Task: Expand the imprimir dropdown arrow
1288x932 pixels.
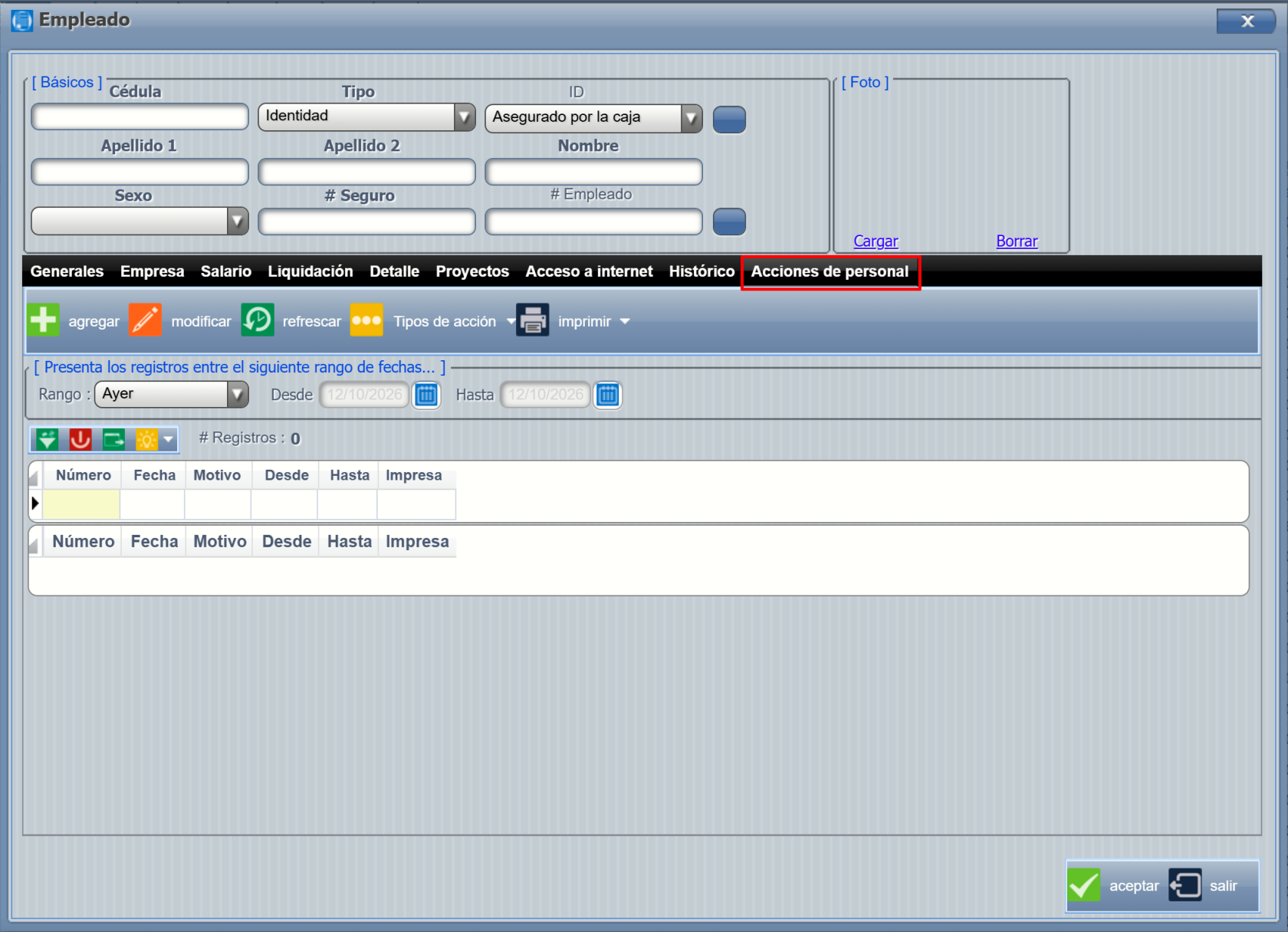Action: pyautogui.click(x=625, y=321)
